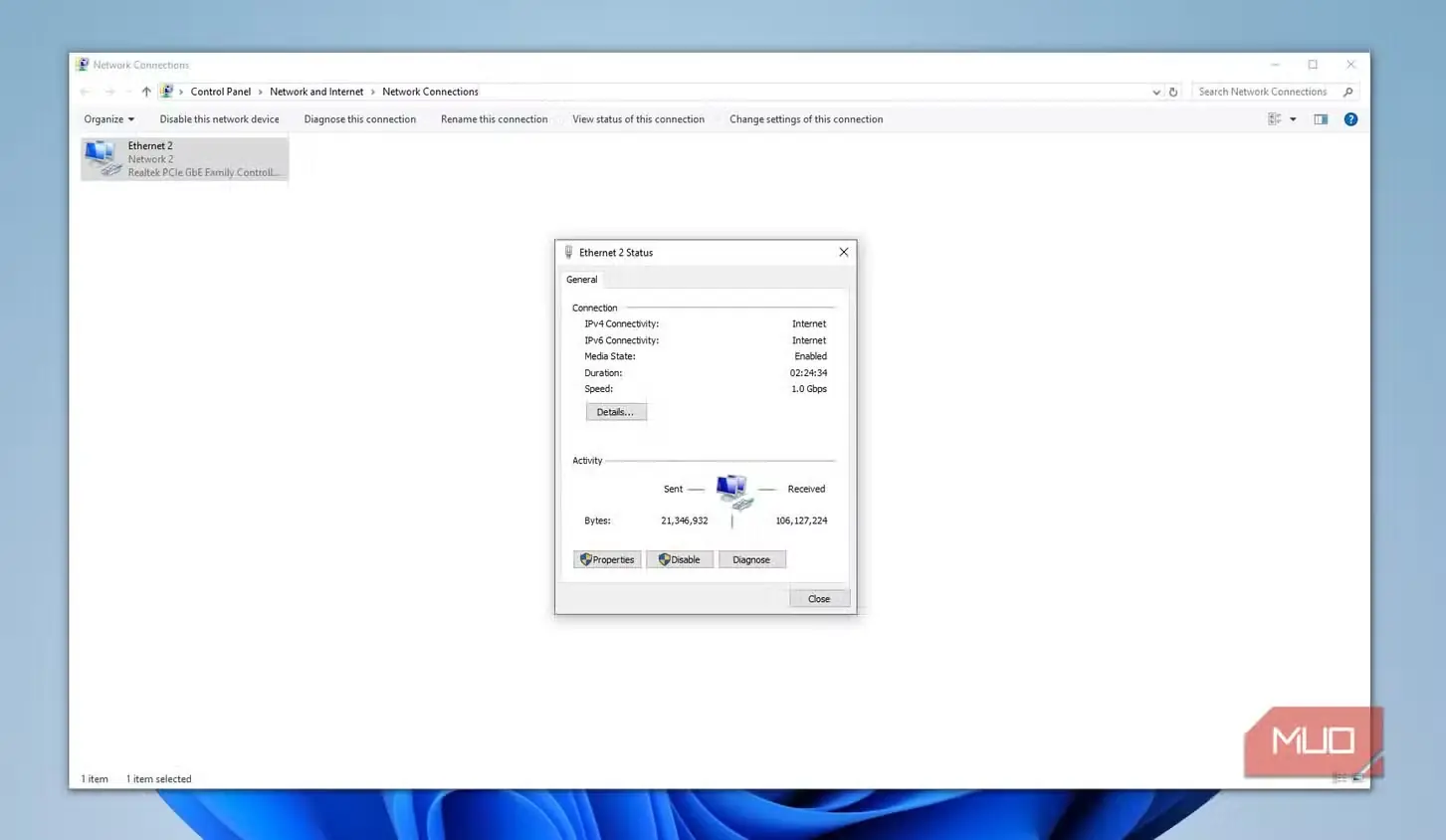This screenshot has width=1446, height=840.
Task: Go back using the back arrow
Action: (x=86, y=92)
